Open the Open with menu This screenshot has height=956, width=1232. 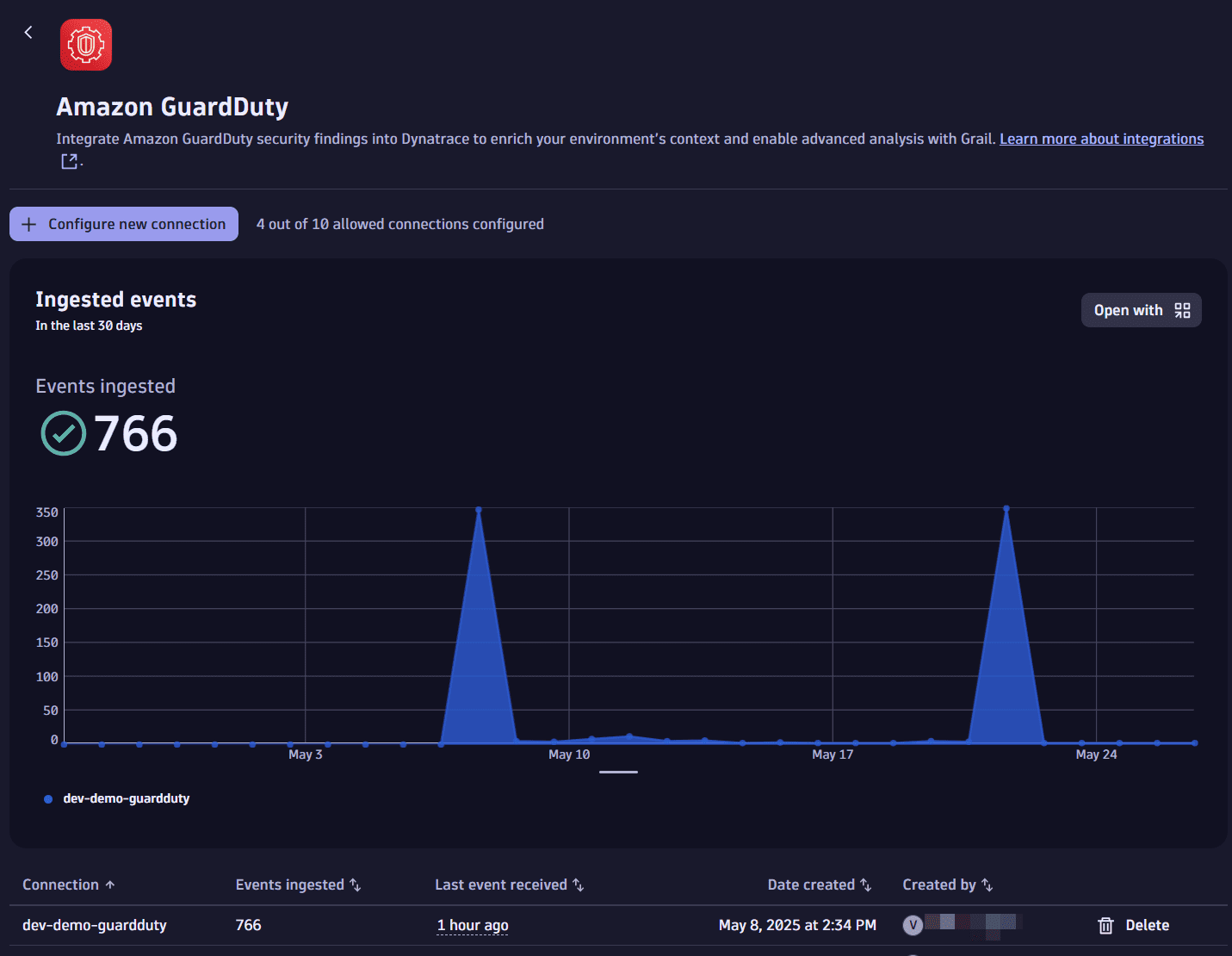tap(1141, 310)
